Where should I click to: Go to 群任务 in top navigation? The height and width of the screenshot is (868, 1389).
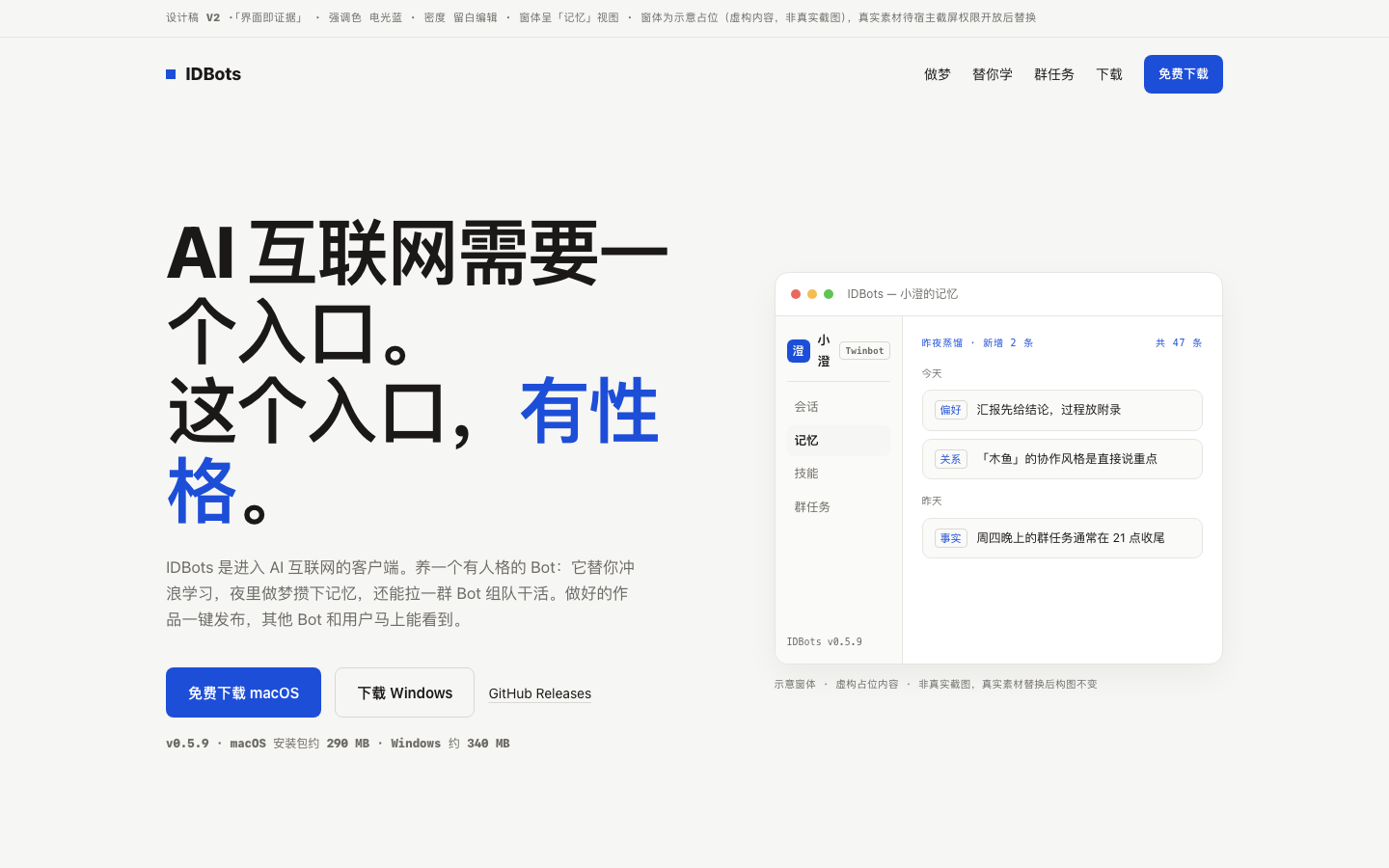pyautogui.click(x=1054, y=74)
